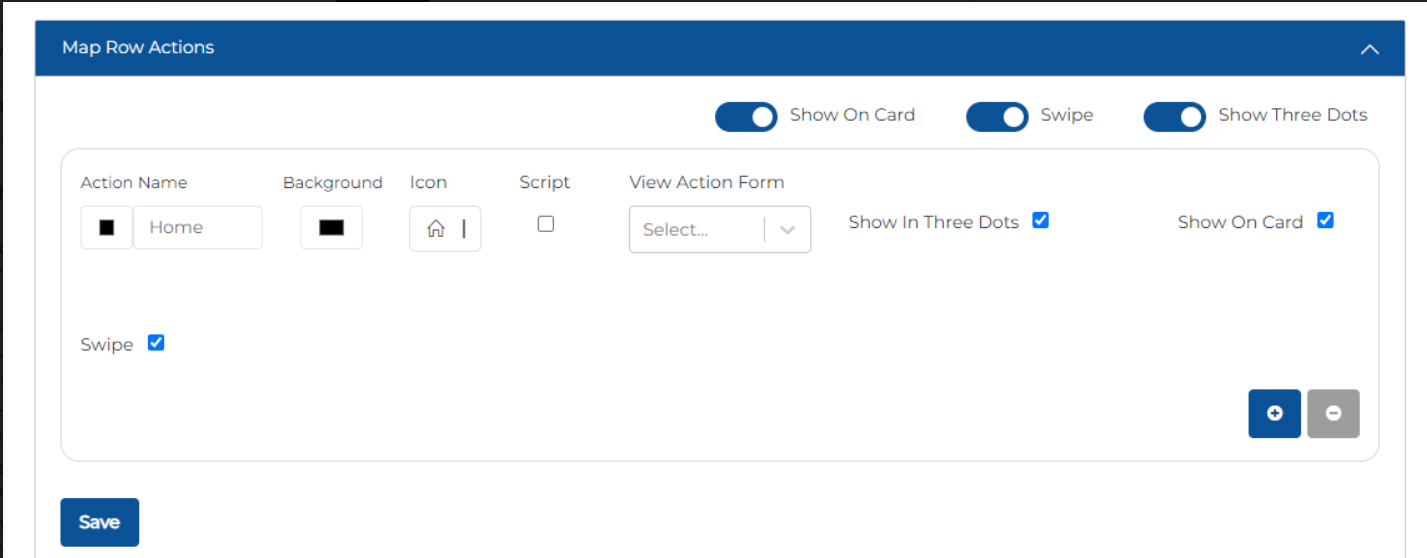This screenshot has height=558, width=1427.
Task: Collapse panel with the header chevron icon
Action: click(x=1369, y=49)
